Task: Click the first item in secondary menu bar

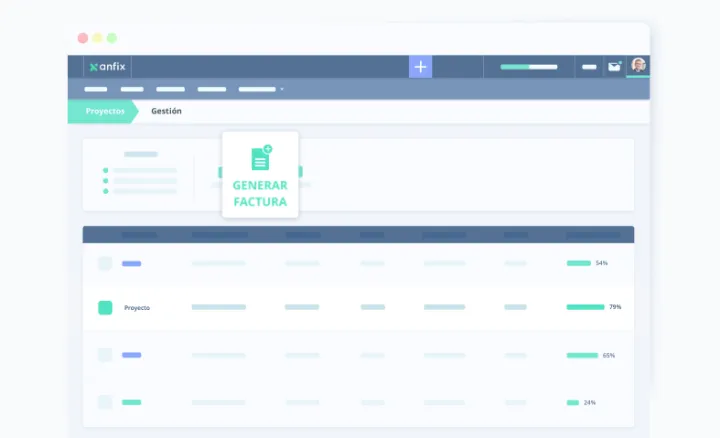Action: click(x=96, y=89)
